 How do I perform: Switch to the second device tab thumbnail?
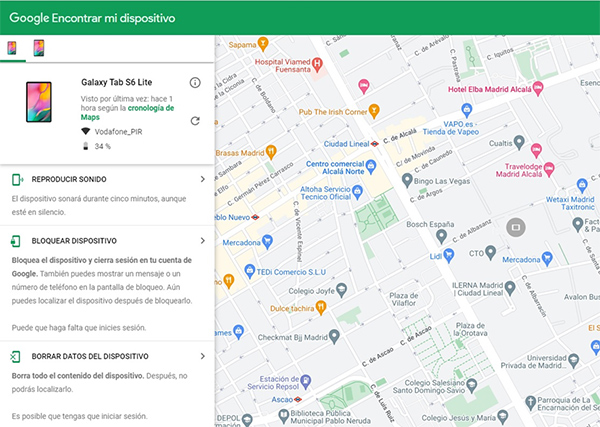click(x=39, y=48)
